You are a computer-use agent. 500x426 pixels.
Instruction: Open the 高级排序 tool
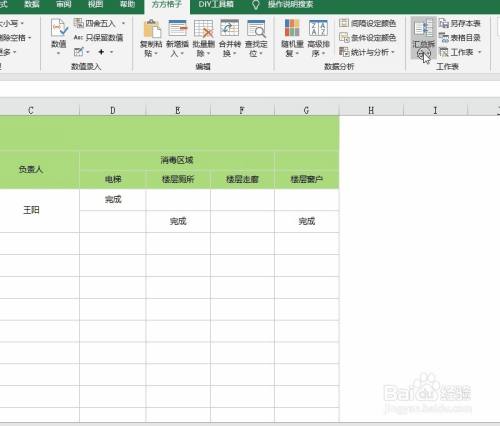(318, 38)
